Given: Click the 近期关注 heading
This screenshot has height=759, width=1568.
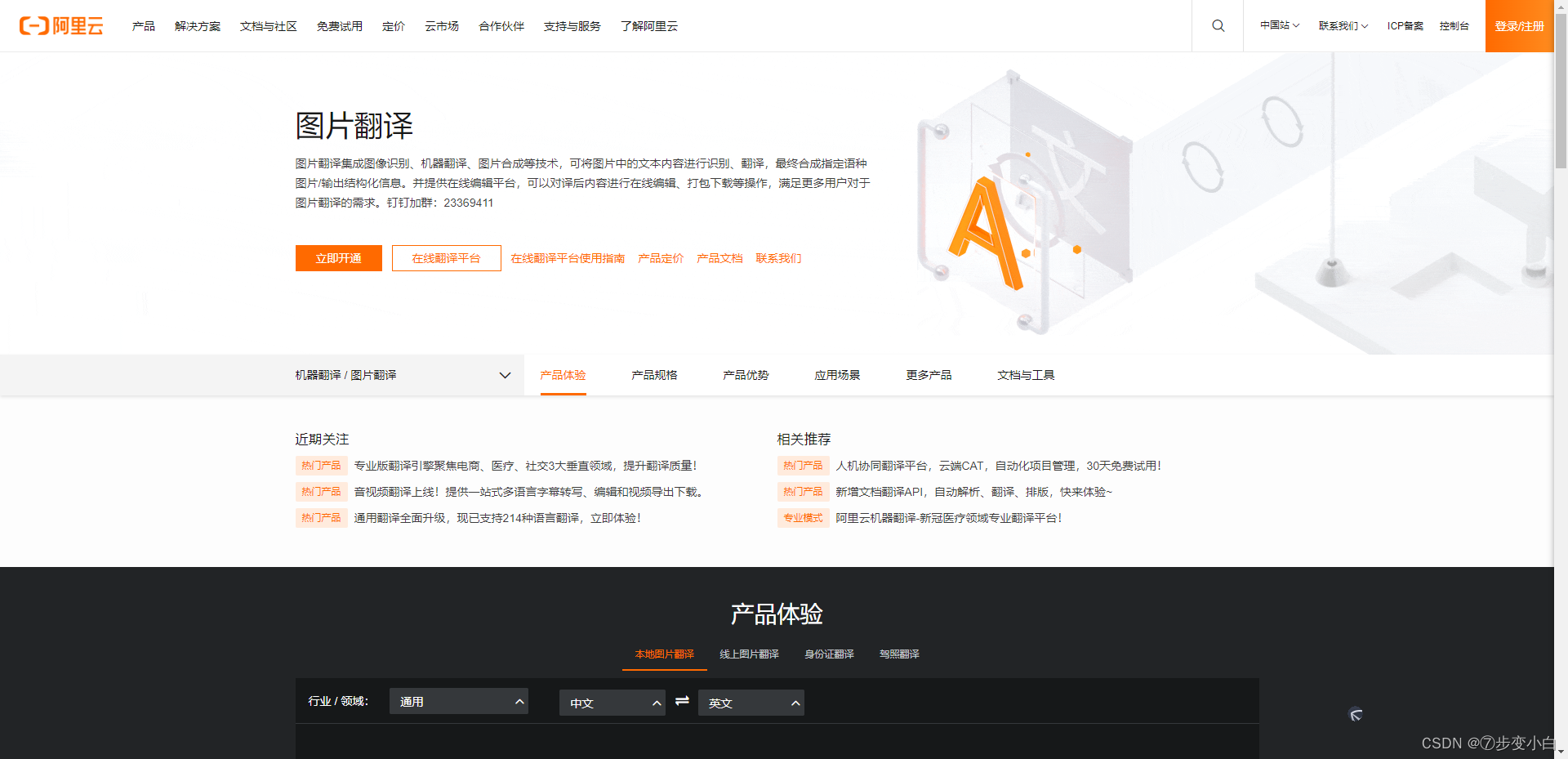Looking at the screenshot, I should (x=322, y=440).
